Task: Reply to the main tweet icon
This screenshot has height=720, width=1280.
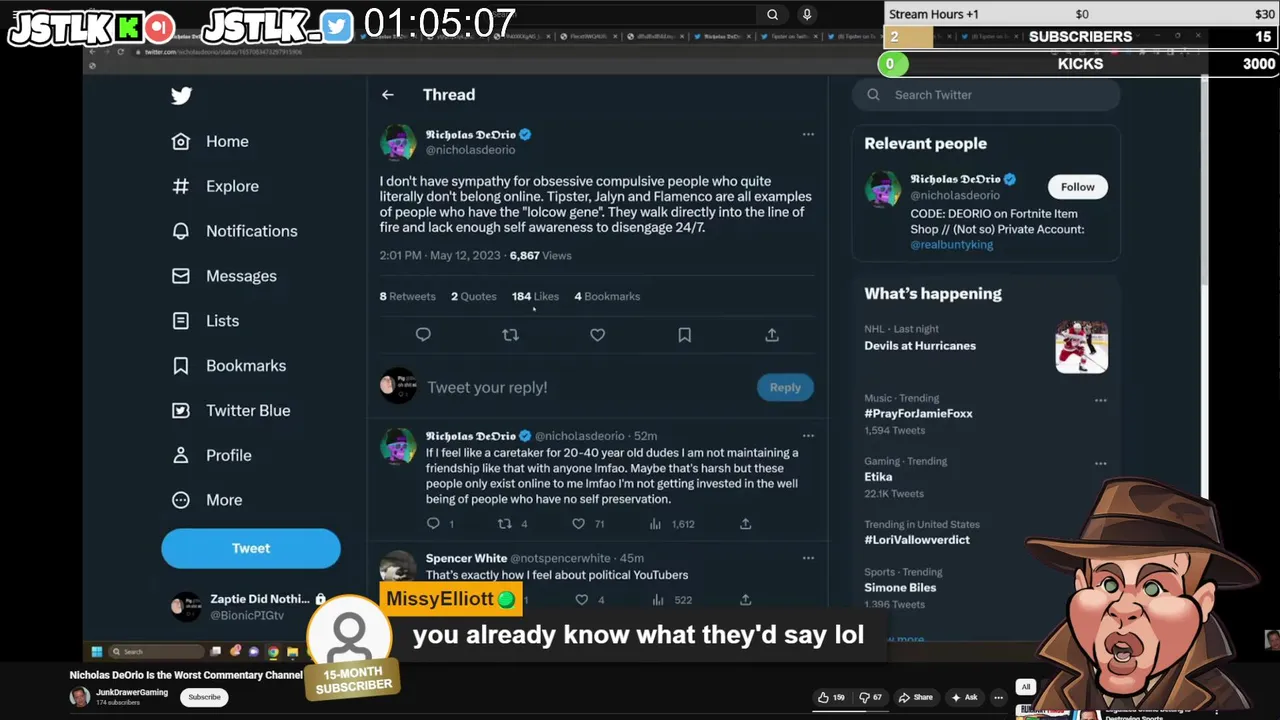Action: point(423,335)
